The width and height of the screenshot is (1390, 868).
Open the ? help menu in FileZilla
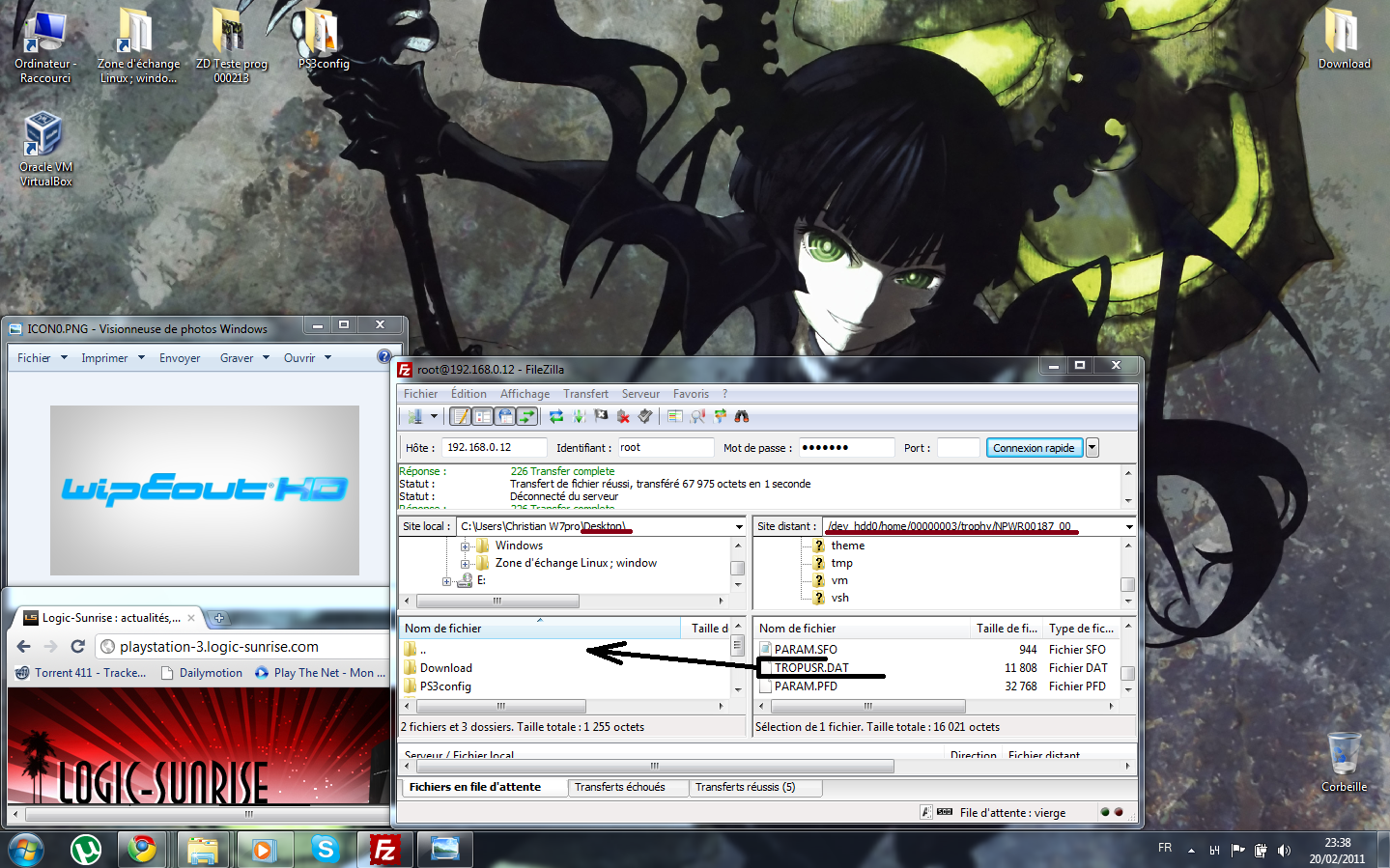coord(724,394)
